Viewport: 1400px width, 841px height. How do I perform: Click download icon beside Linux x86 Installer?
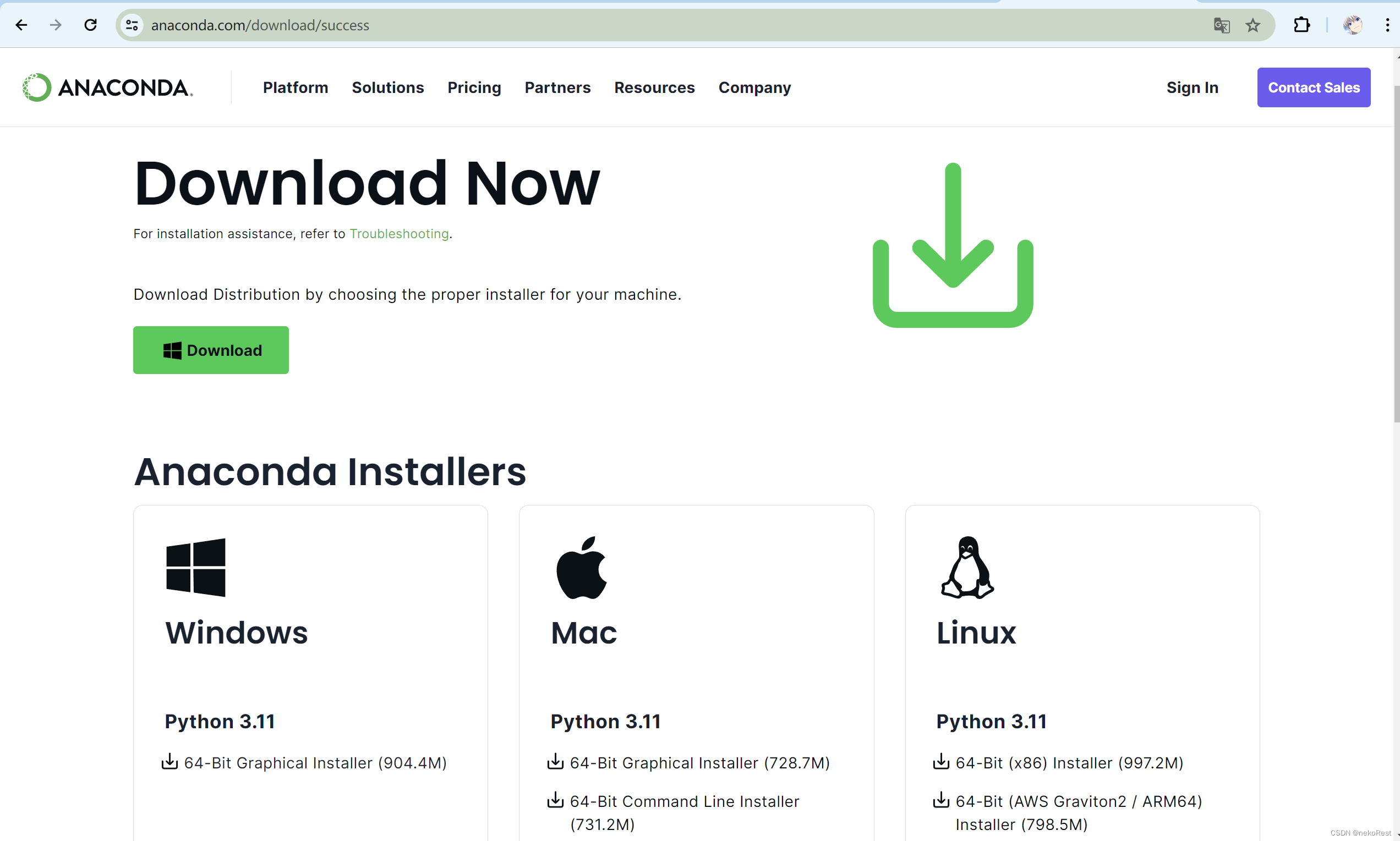point(940,761)
